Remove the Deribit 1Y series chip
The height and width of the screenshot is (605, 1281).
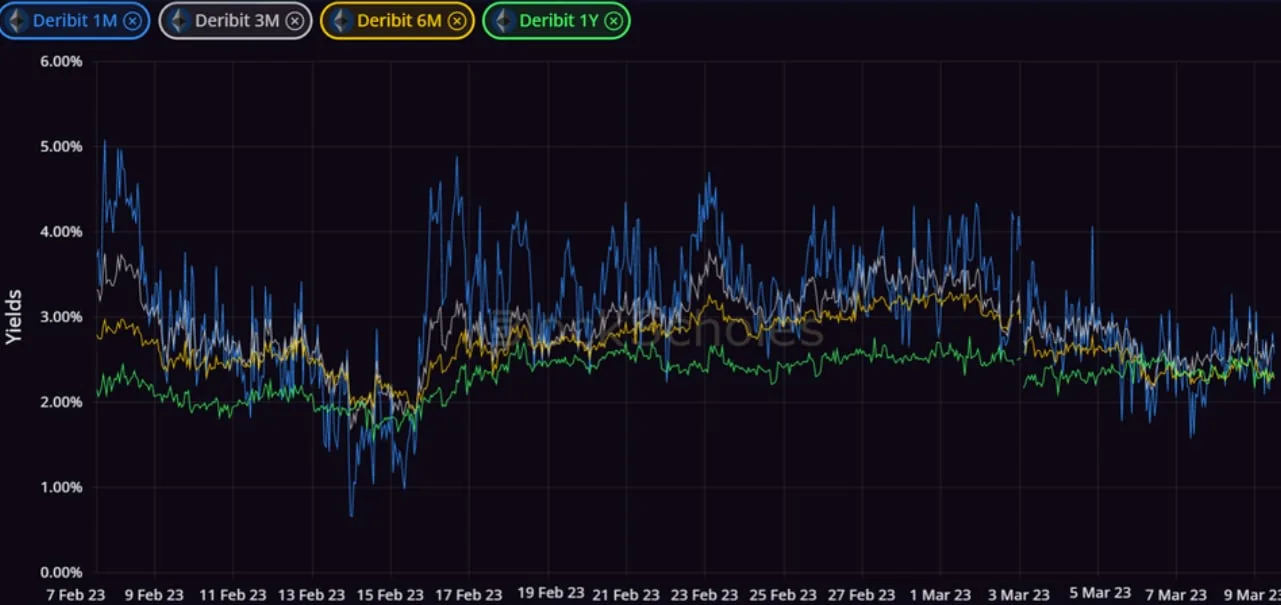click(x=612, y=20)
